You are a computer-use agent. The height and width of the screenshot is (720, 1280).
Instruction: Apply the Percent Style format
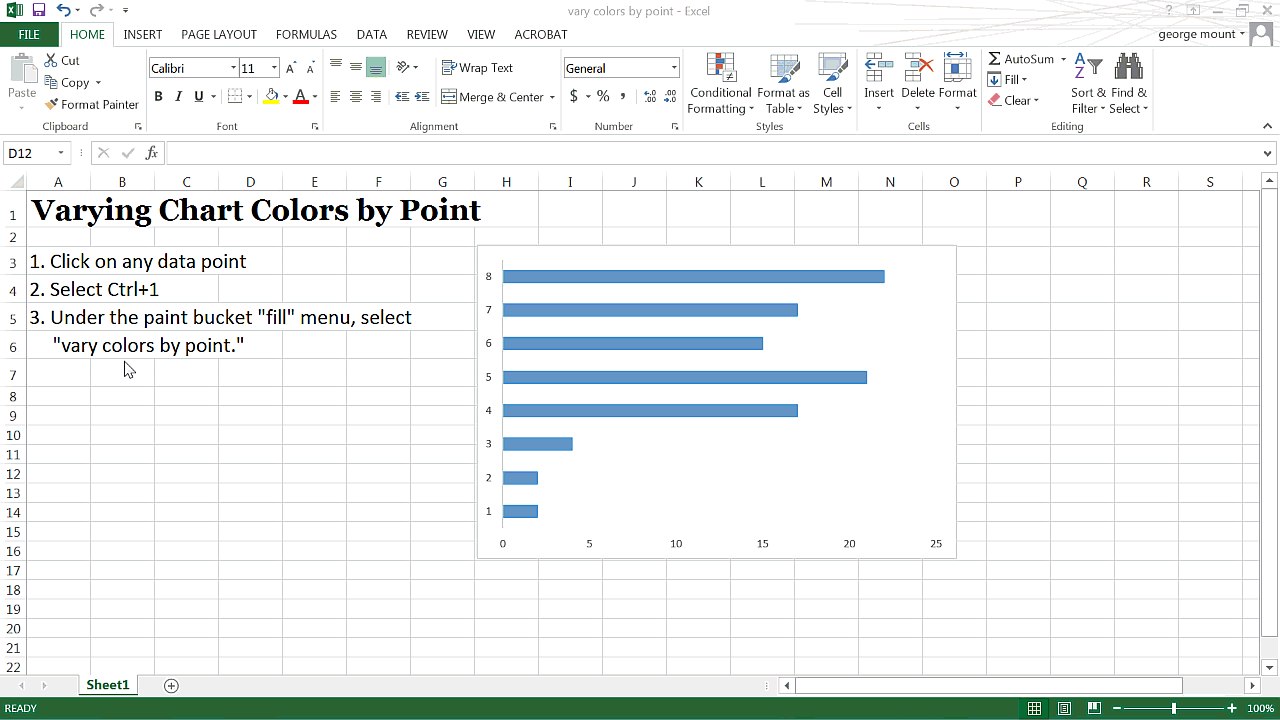[x=601, y=97]
